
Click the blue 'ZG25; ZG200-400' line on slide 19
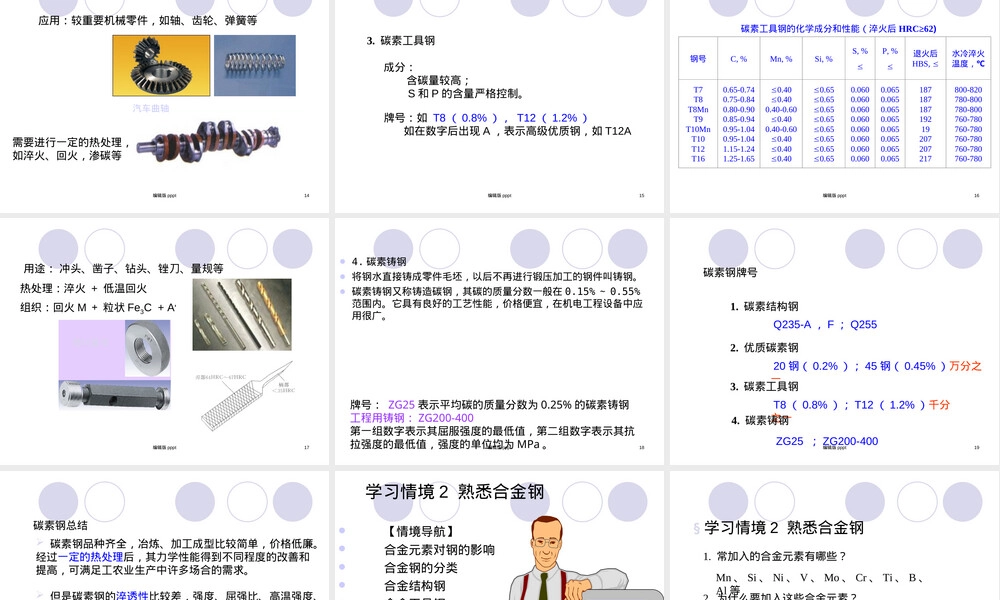pos(827,441)
